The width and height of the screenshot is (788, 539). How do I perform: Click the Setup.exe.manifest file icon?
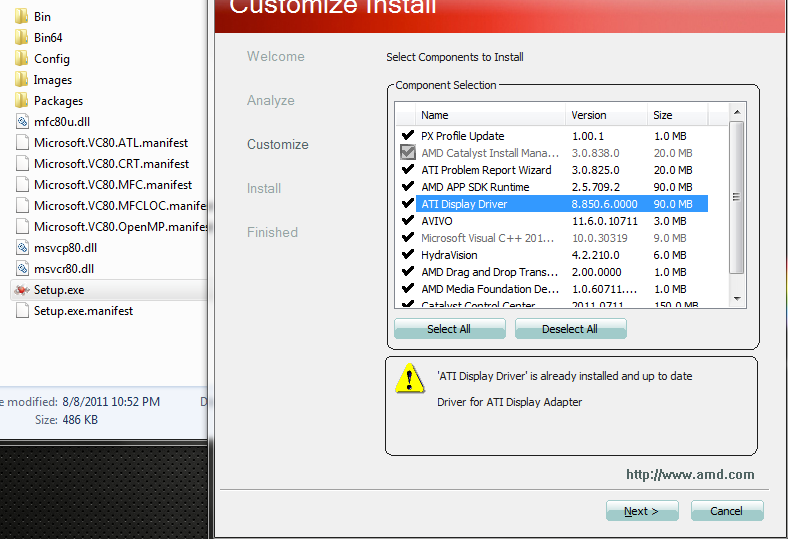tap(23, 311)
